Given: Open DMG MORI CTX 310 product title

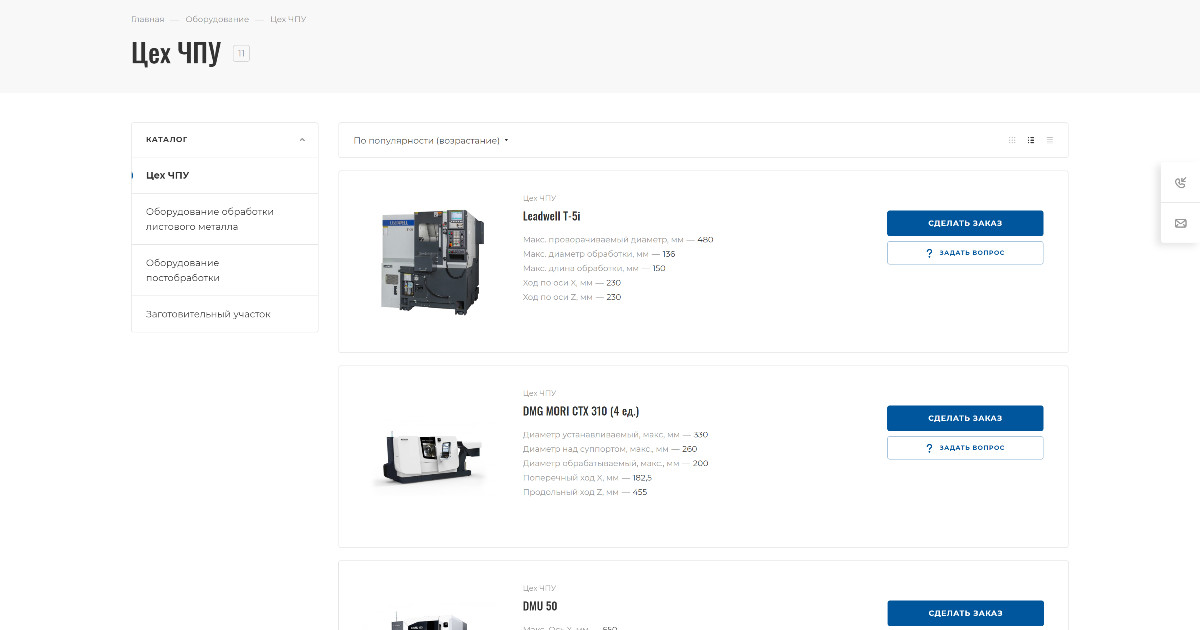Looking at the screenshot, I should coord(580,411).
